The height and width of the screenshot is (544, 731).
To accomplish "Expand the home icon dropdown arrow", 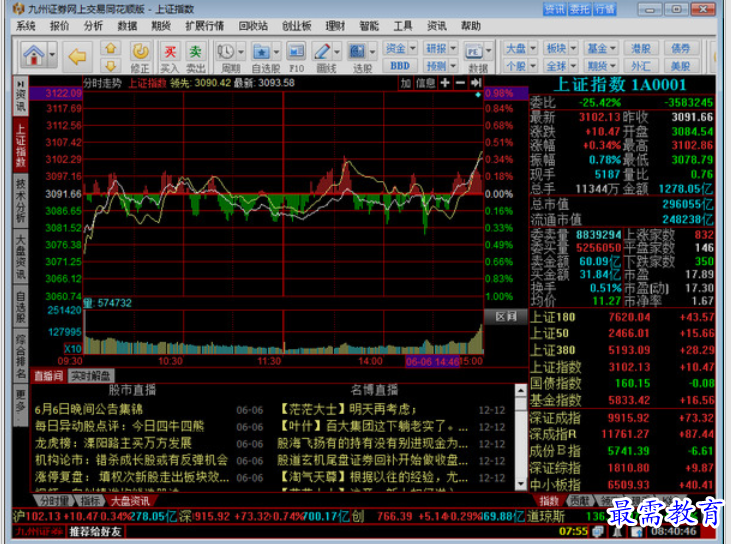I will pyautogui.click(x=52, y=55).
